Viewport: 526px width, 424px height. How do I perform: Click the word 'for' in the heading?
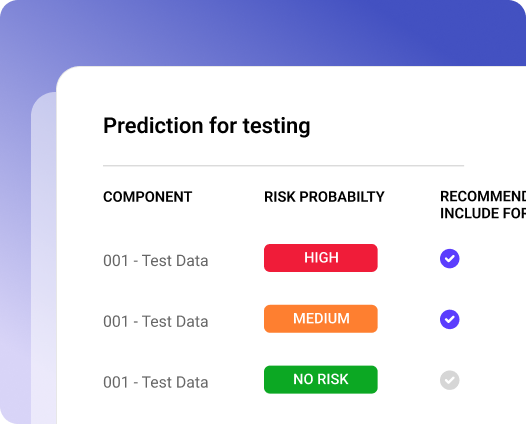coord(223,125)
